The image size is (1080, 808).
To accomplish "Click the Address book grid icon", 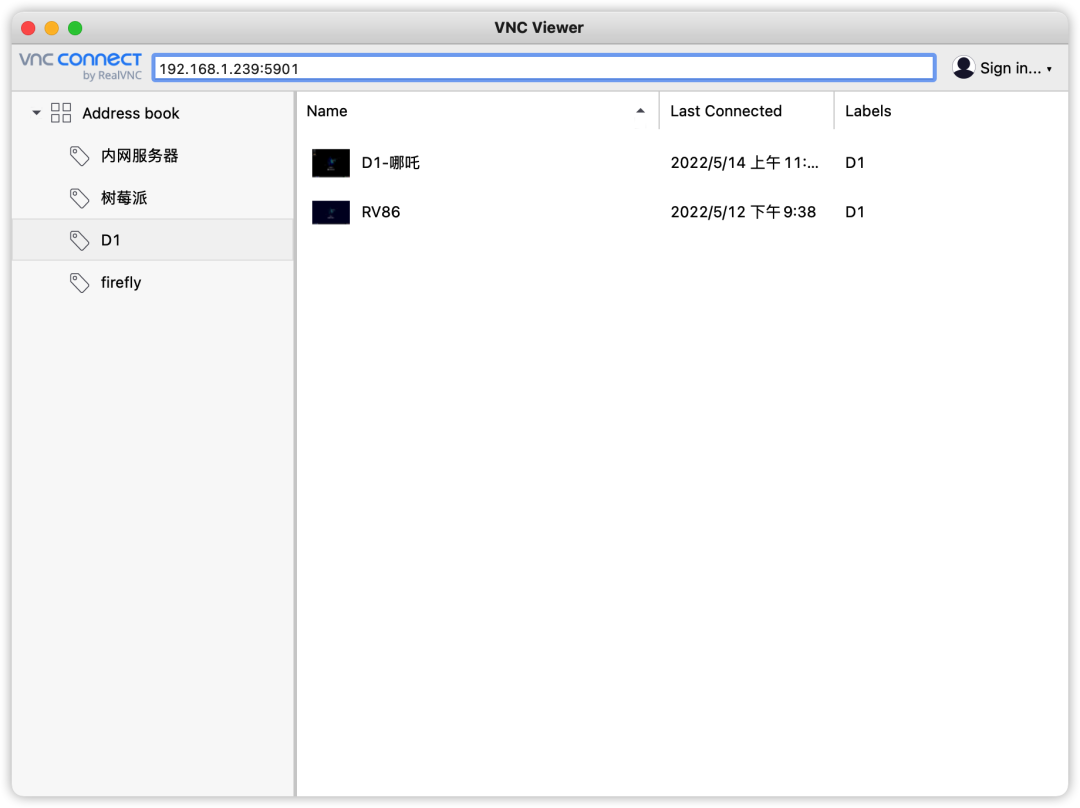I will [x=60, y=112].
